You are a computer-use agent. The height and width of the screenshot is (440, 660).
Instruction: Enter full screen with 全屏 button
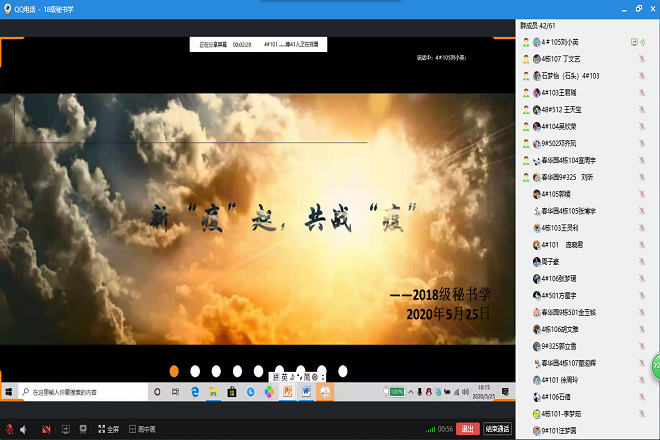click(x=108, y=429)
